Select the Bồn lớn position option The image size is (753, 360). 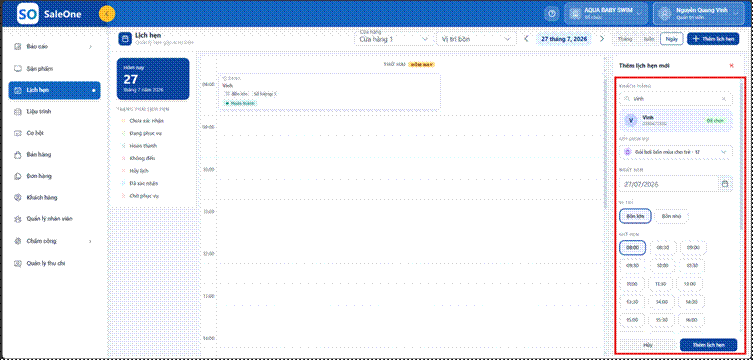pos(635,216)
